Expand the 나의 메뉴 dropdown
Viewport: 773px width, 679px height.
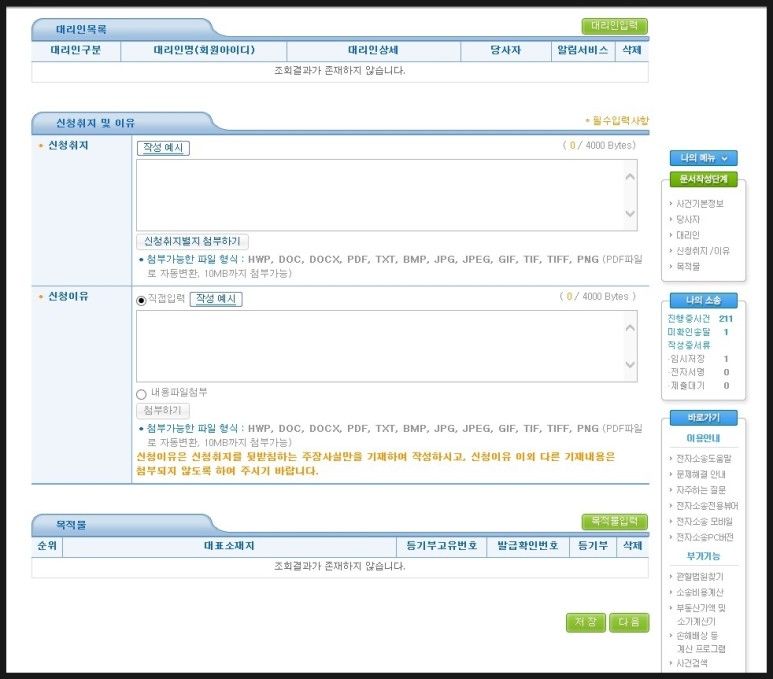pyautogui.click(x=703, y=158)
